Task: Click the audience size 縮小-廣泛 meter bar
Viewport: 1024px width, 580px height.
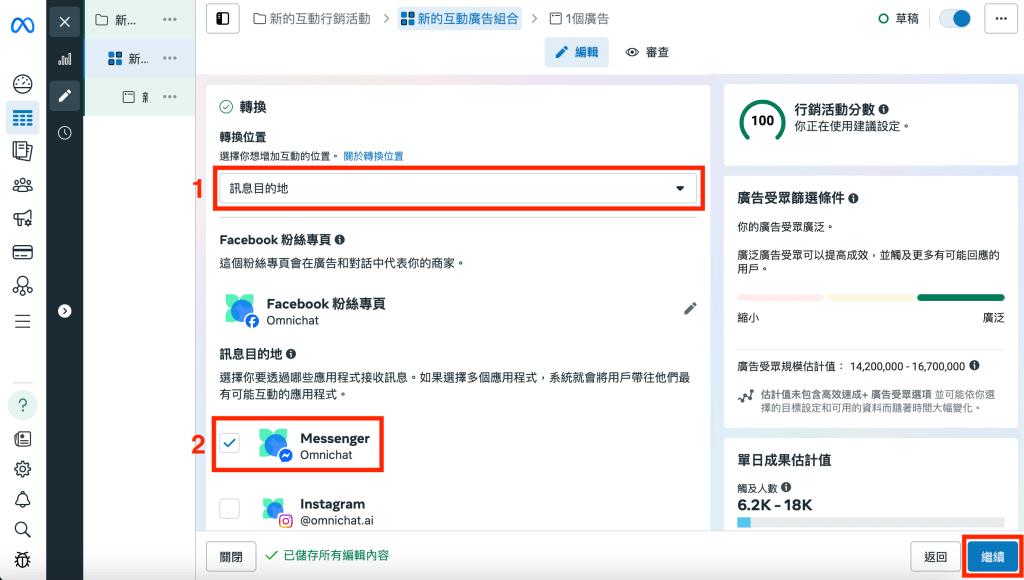Action: (x=870, y=297)
